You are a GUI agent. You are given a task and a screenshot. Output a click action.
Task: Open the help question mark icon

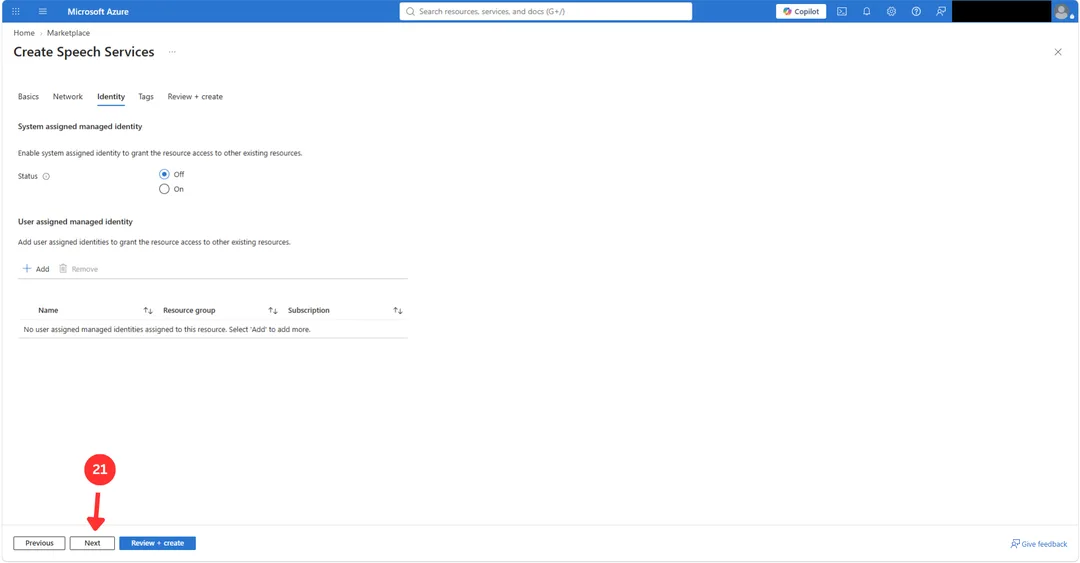coord(916,11)
